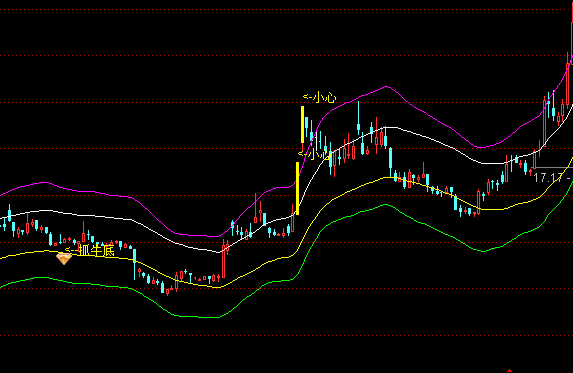Select the red candle bouncing off yellow line
This screenshot has height=373, width=573.
point(478,202)
